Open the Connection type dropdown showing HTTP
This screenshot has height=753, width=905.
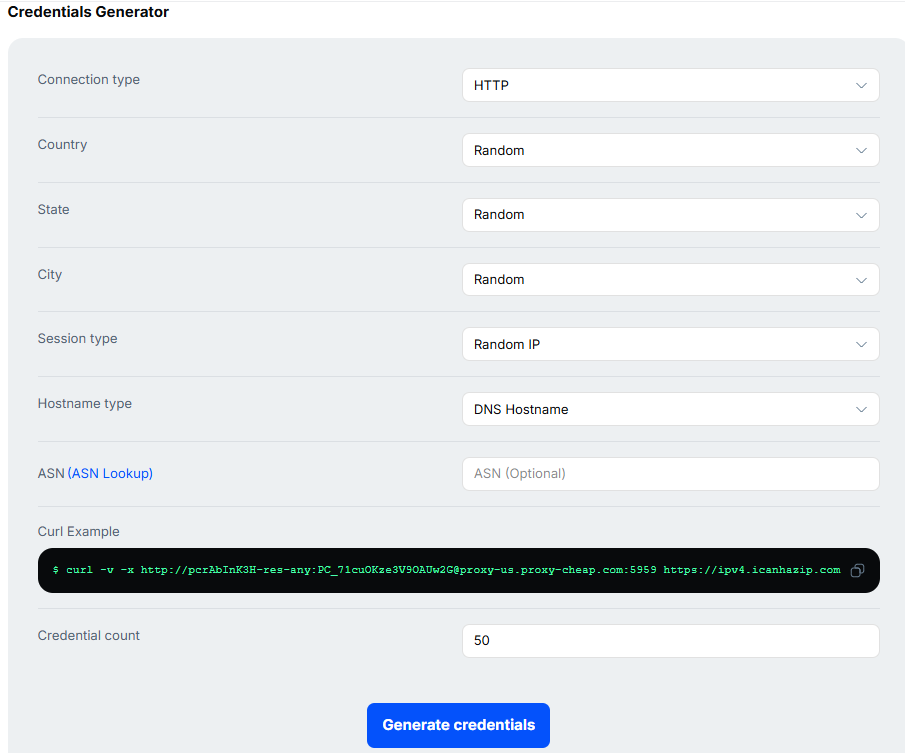coord(670,85)
